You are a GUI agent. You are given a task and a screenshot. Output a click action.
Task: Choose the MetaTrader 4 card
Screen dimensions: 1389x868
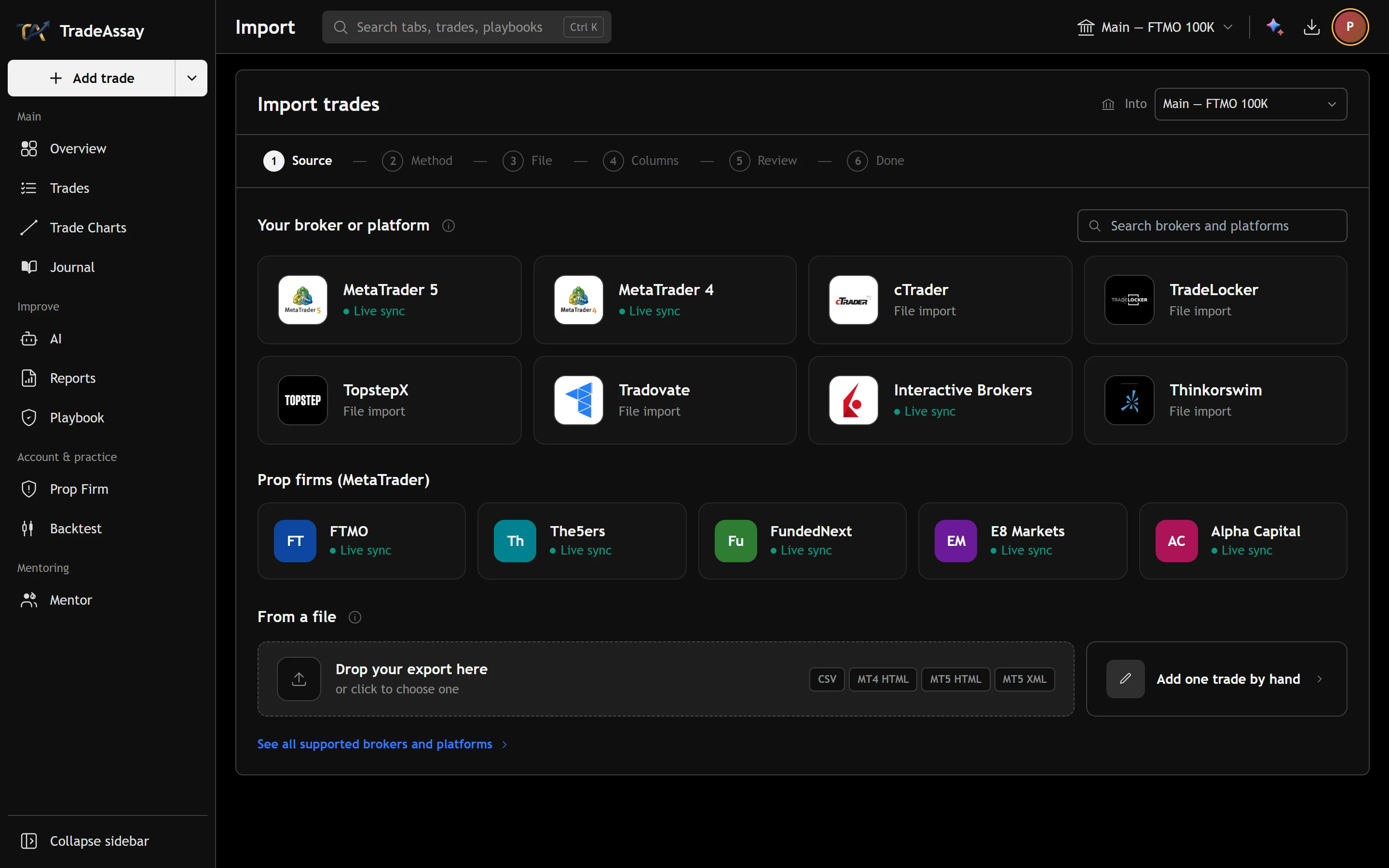tap(665, 299)
